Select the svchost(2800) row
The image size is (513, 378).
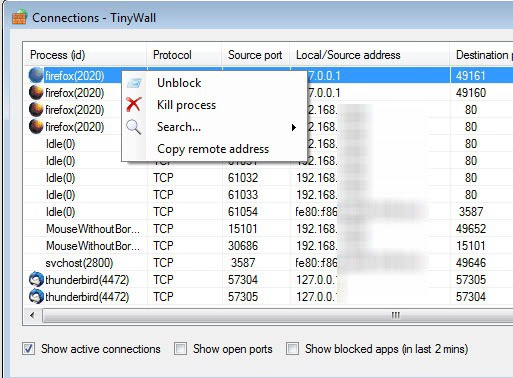click(x=268, y=263)
